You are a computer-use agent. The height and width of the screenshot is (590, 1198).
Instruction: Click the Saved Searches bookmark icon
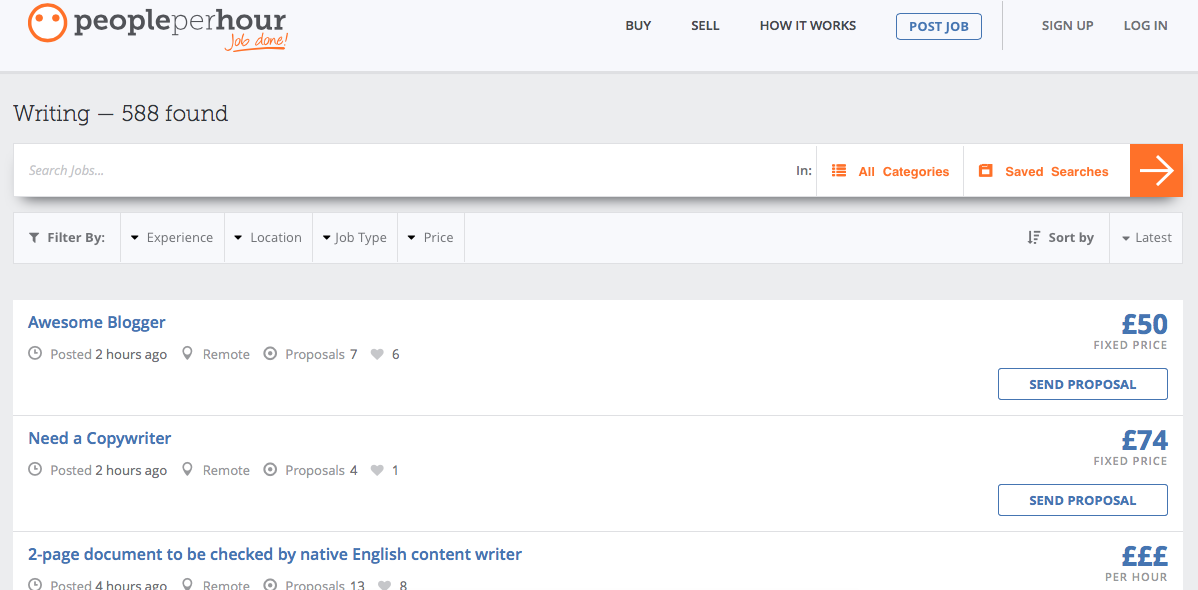click(x=986, y=170)
